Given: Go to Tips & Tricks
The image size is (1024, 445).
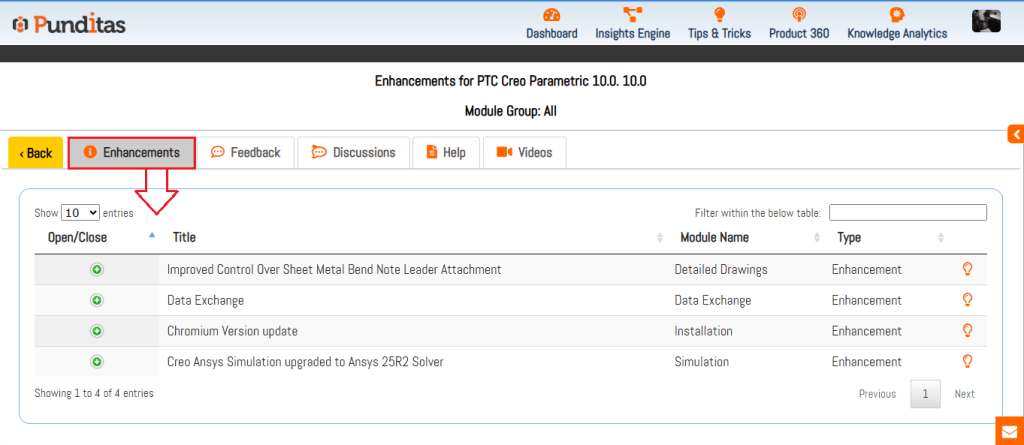Looking at the screenshot, I should (719, 23).
